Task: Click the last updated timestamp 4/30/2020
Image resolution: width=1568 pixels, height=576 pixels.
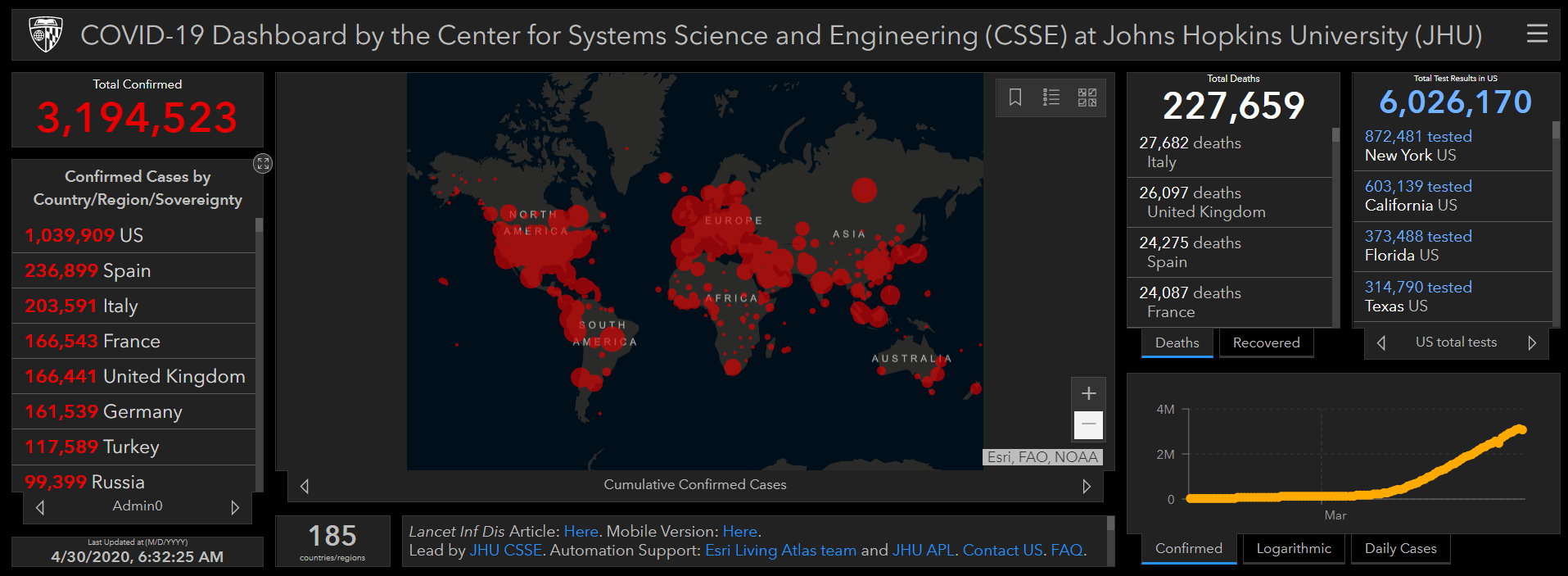Action: click(x=138, y=556)
